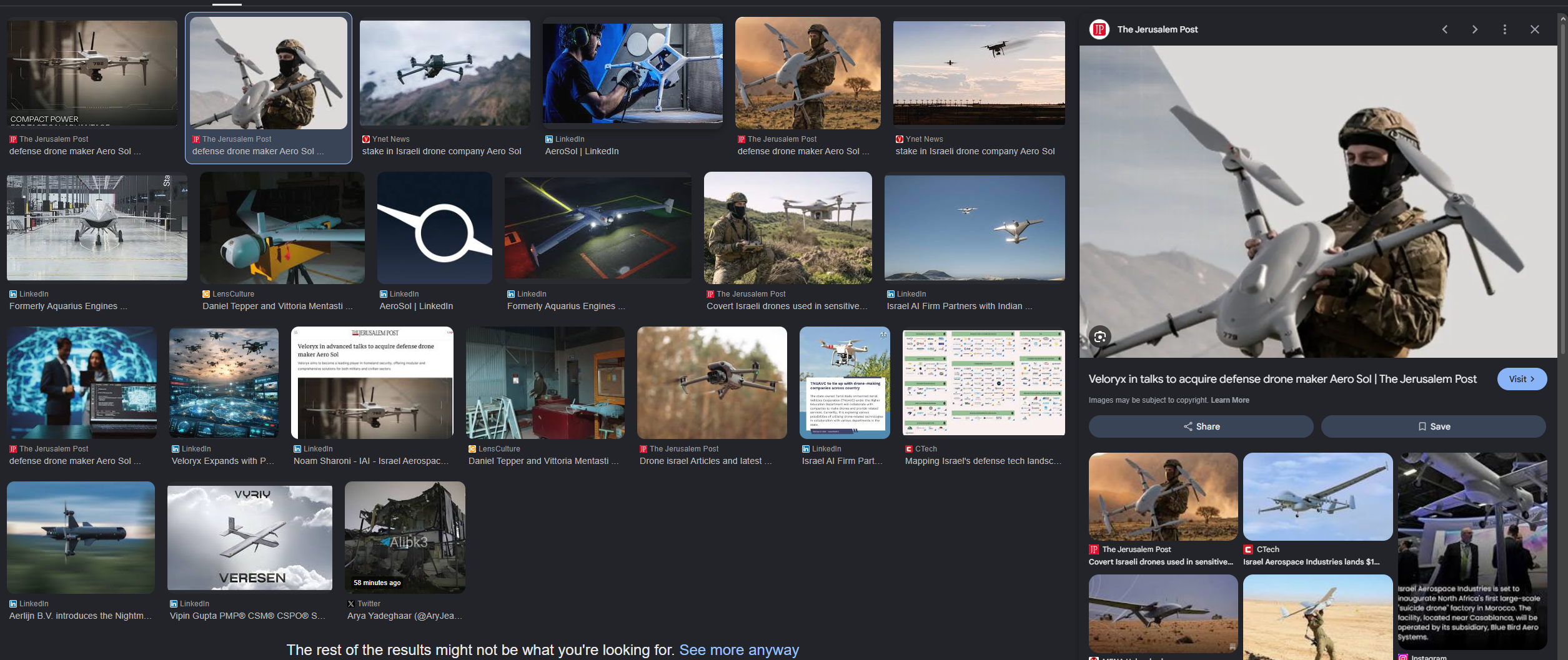
Task: Click The Jerusalem Post name in preview header
Action: (x=1158, y=29)
